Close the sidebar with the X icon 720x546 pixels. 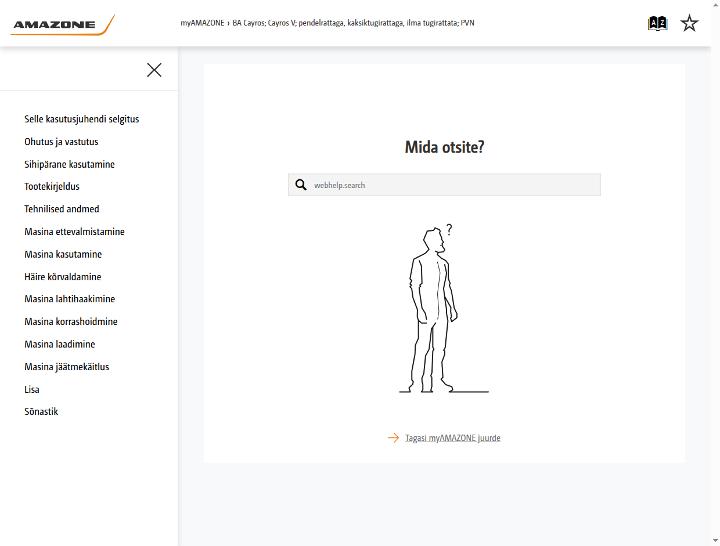pos(154,70)
